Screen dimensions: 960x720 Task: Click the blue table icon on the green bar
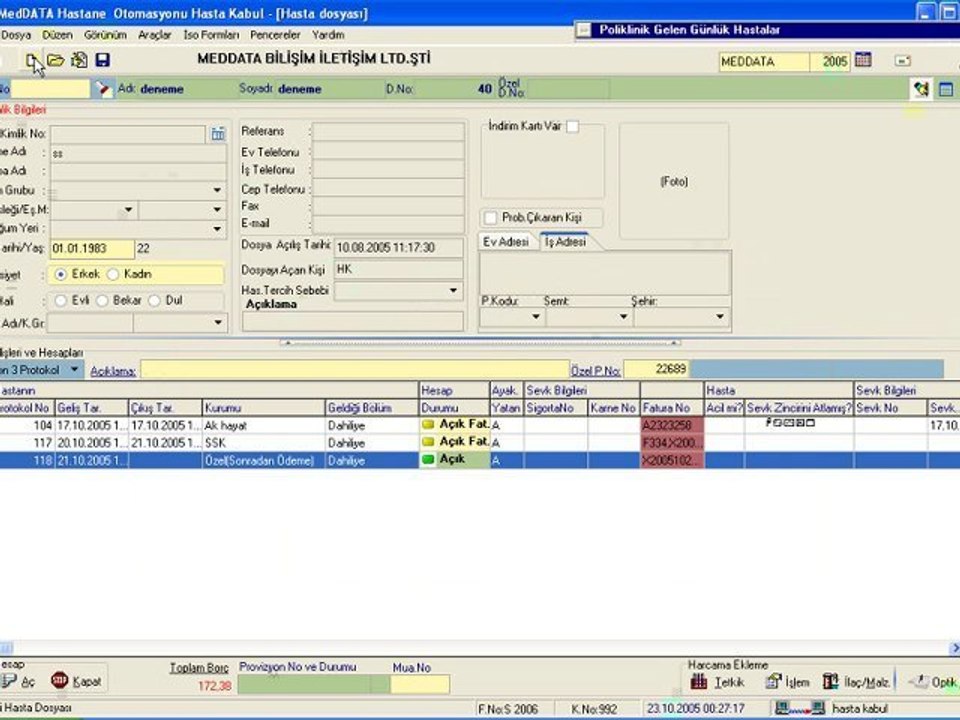pyautogui.click(x=946, y=89)
